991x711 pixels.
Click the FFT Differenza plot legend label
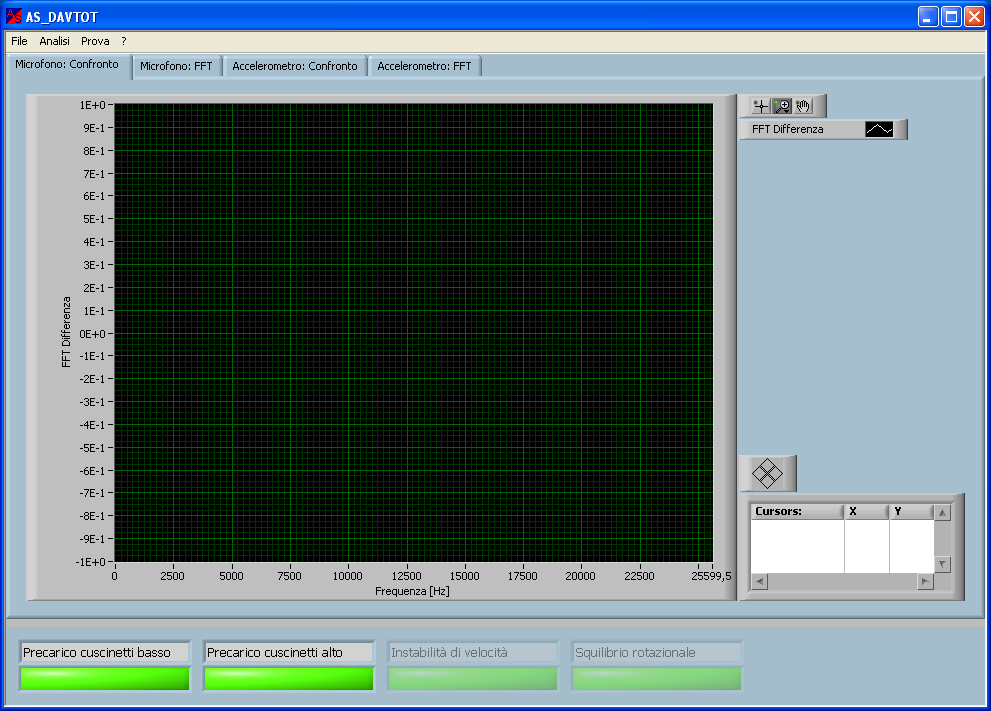788,130
